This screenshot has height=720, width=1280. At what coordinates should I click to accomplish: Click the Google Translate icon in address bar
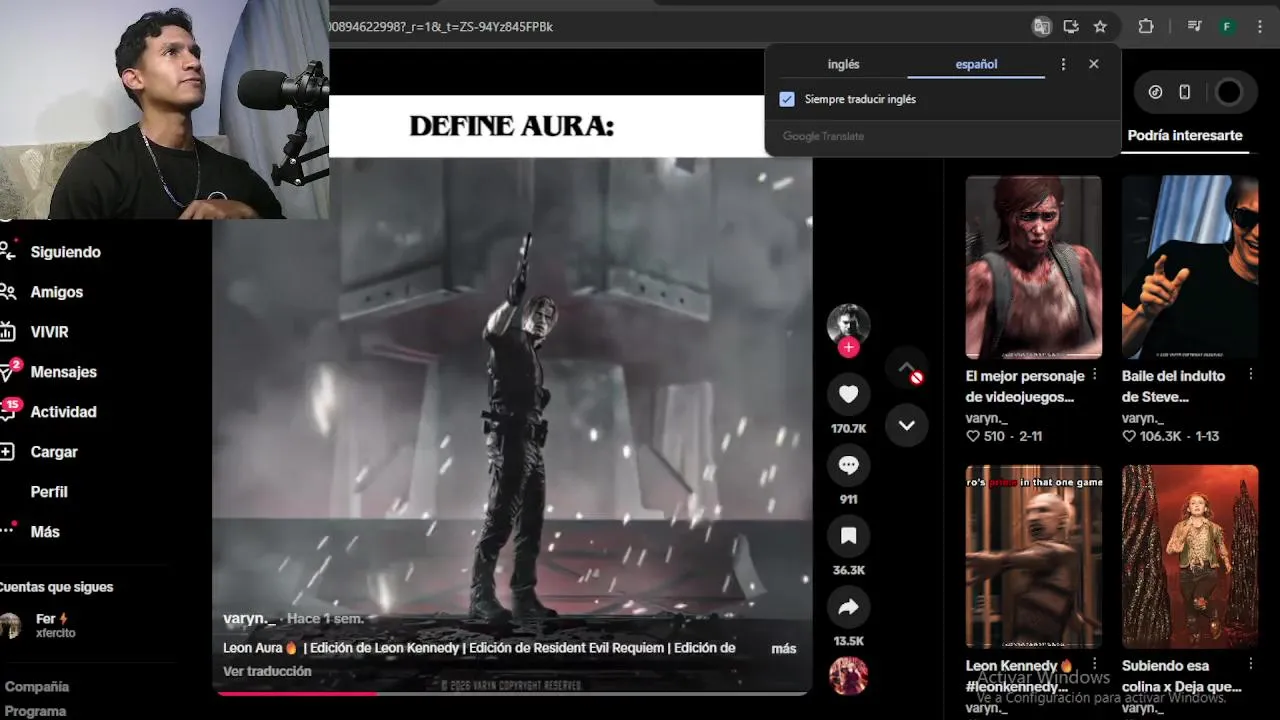click(x=1041, y=27)
